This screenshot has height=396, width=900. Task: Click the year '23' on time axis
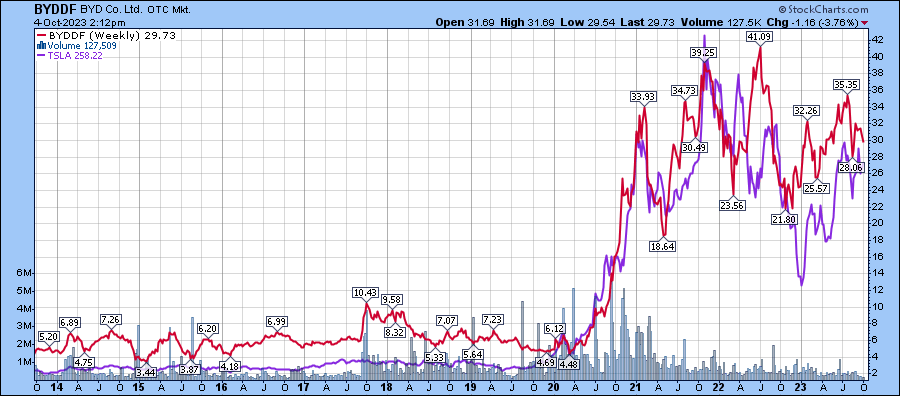(x=801, y=387)
